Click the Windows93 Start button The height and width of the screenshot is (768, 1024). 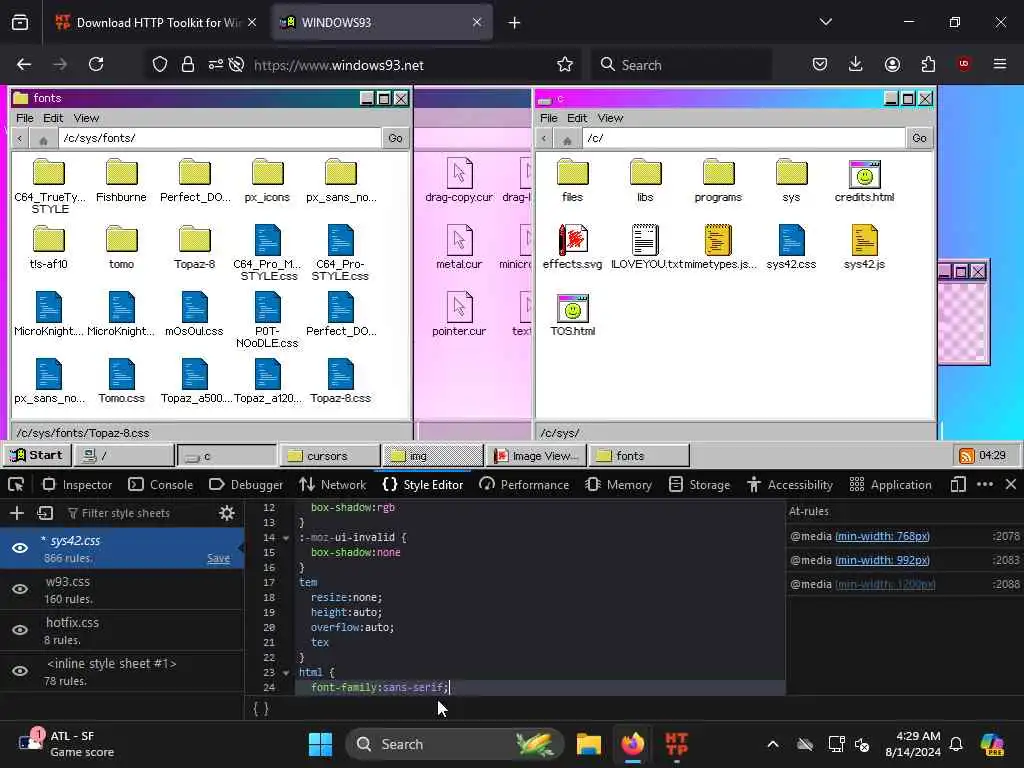[37, 456]
